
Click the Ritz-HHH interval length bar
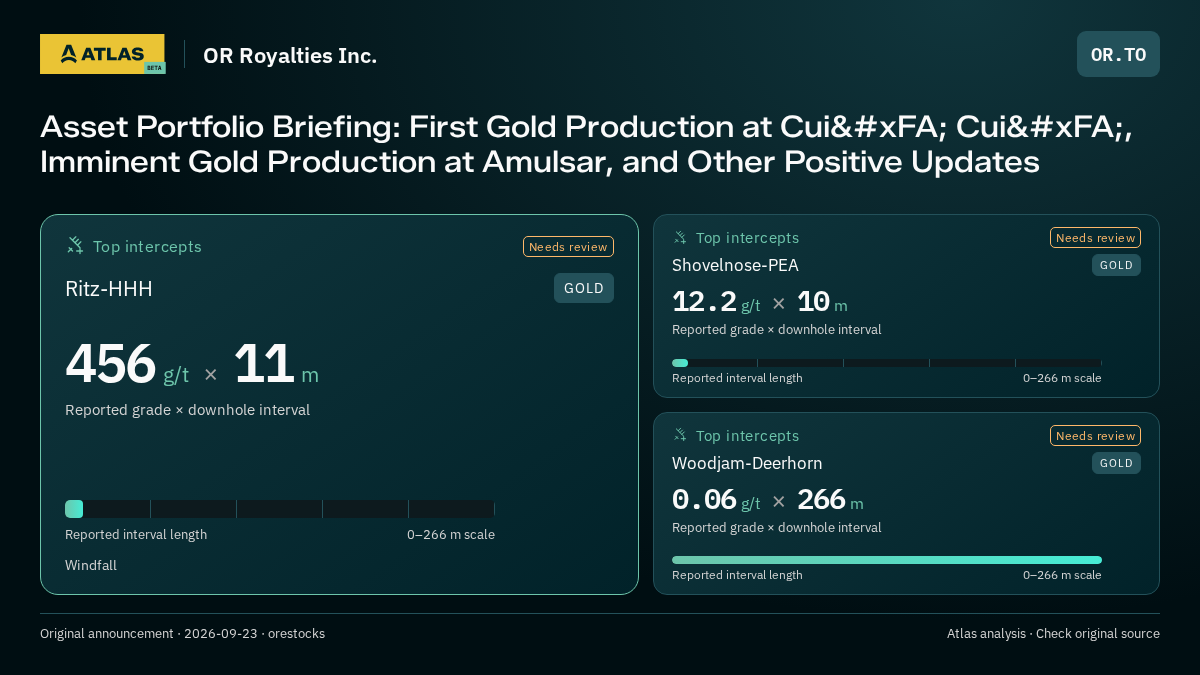click(280, 509)
